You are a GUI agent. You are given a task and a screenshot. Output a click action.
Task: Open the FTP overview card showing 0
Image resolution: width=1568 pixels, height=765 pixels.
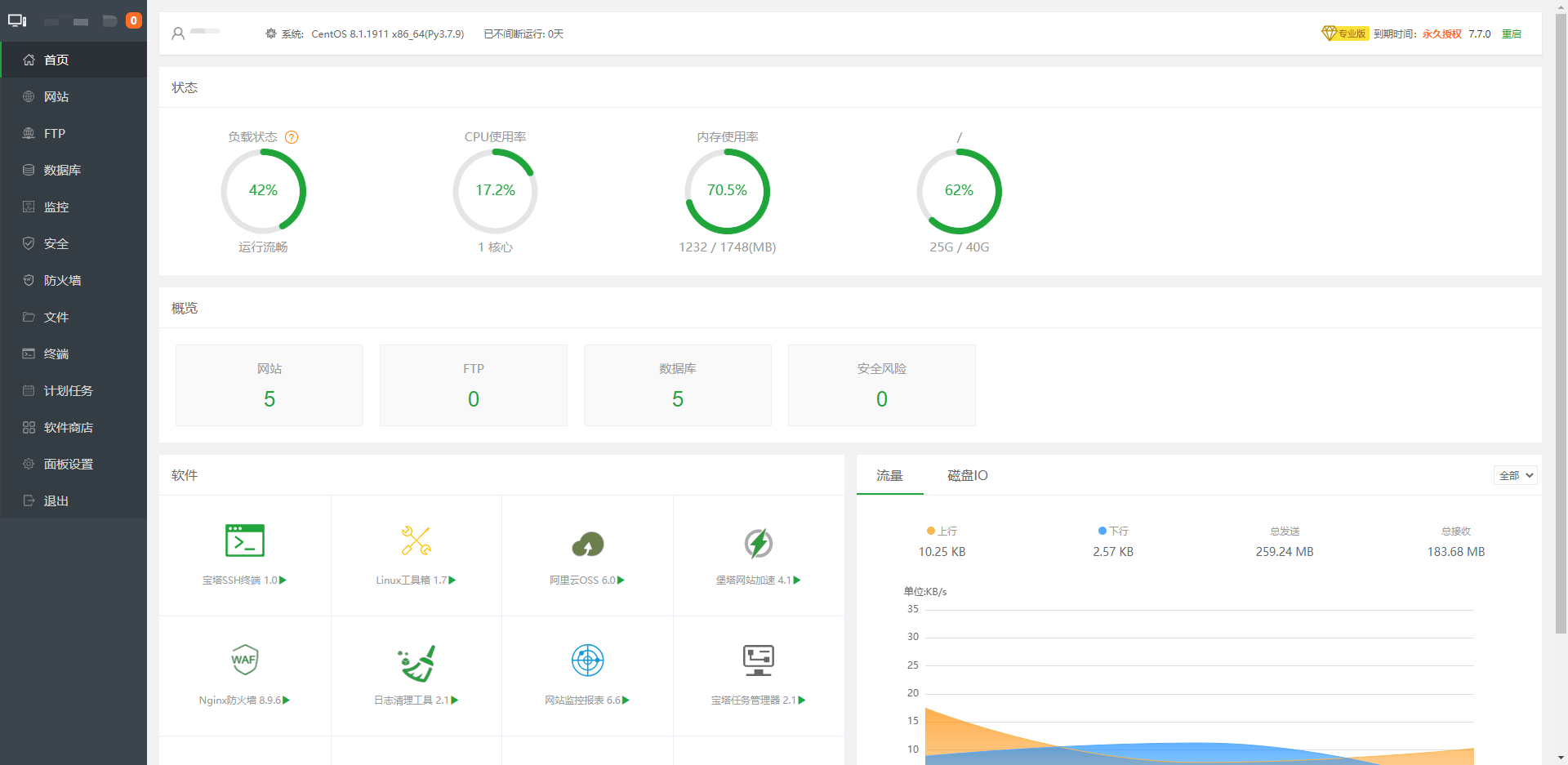click(474, 385)
